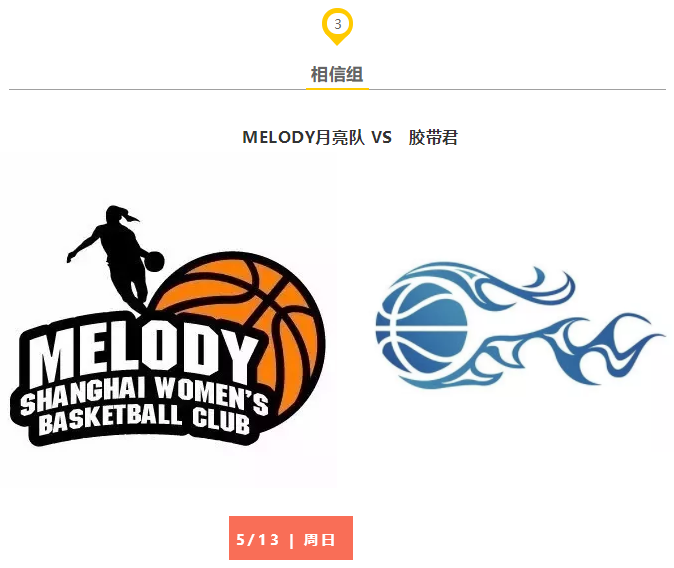674x568 pixels.
Task: Click the yellow underline below 相信组
Action: coord(337,89)
